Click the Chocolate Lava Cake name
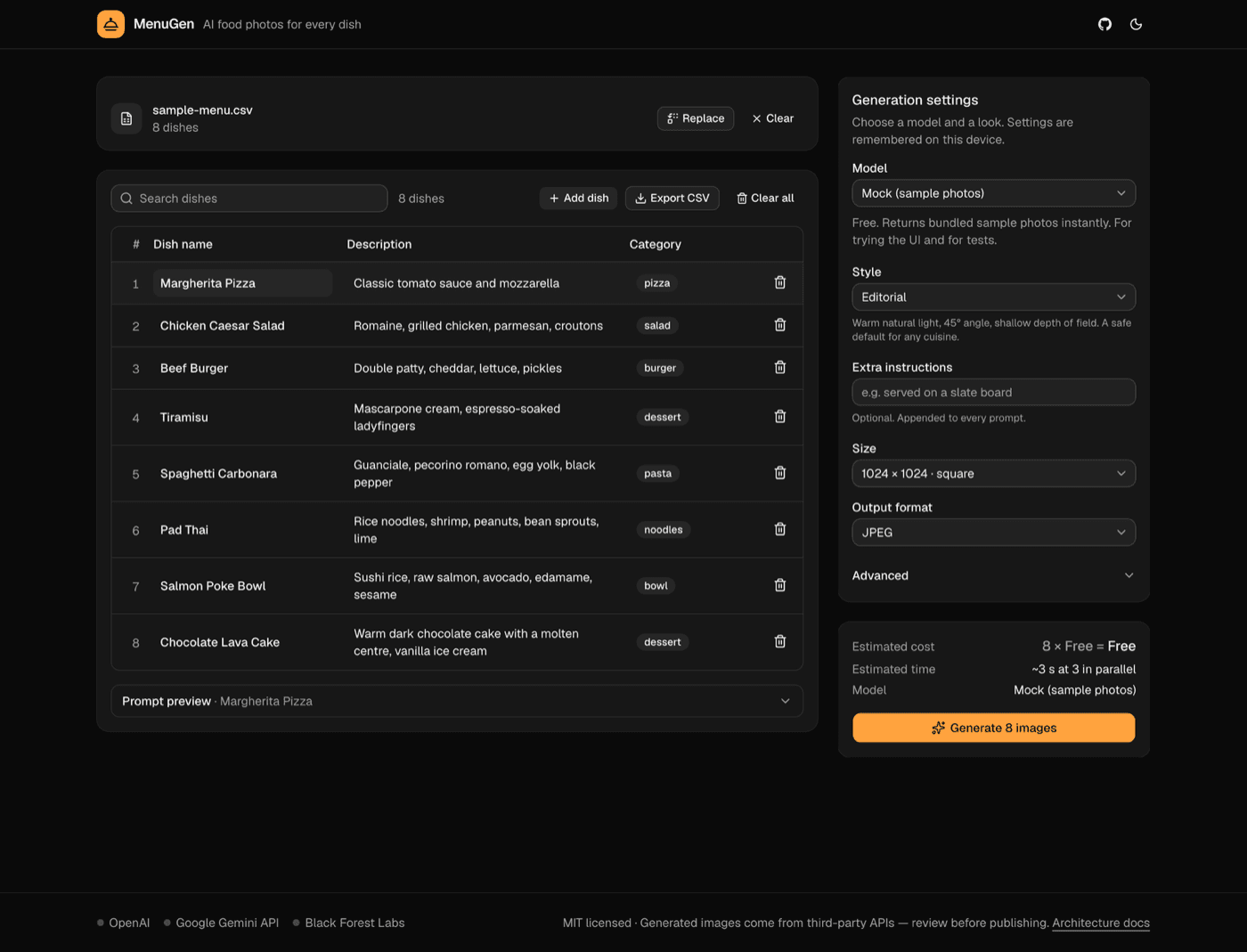 click(220, 642)
